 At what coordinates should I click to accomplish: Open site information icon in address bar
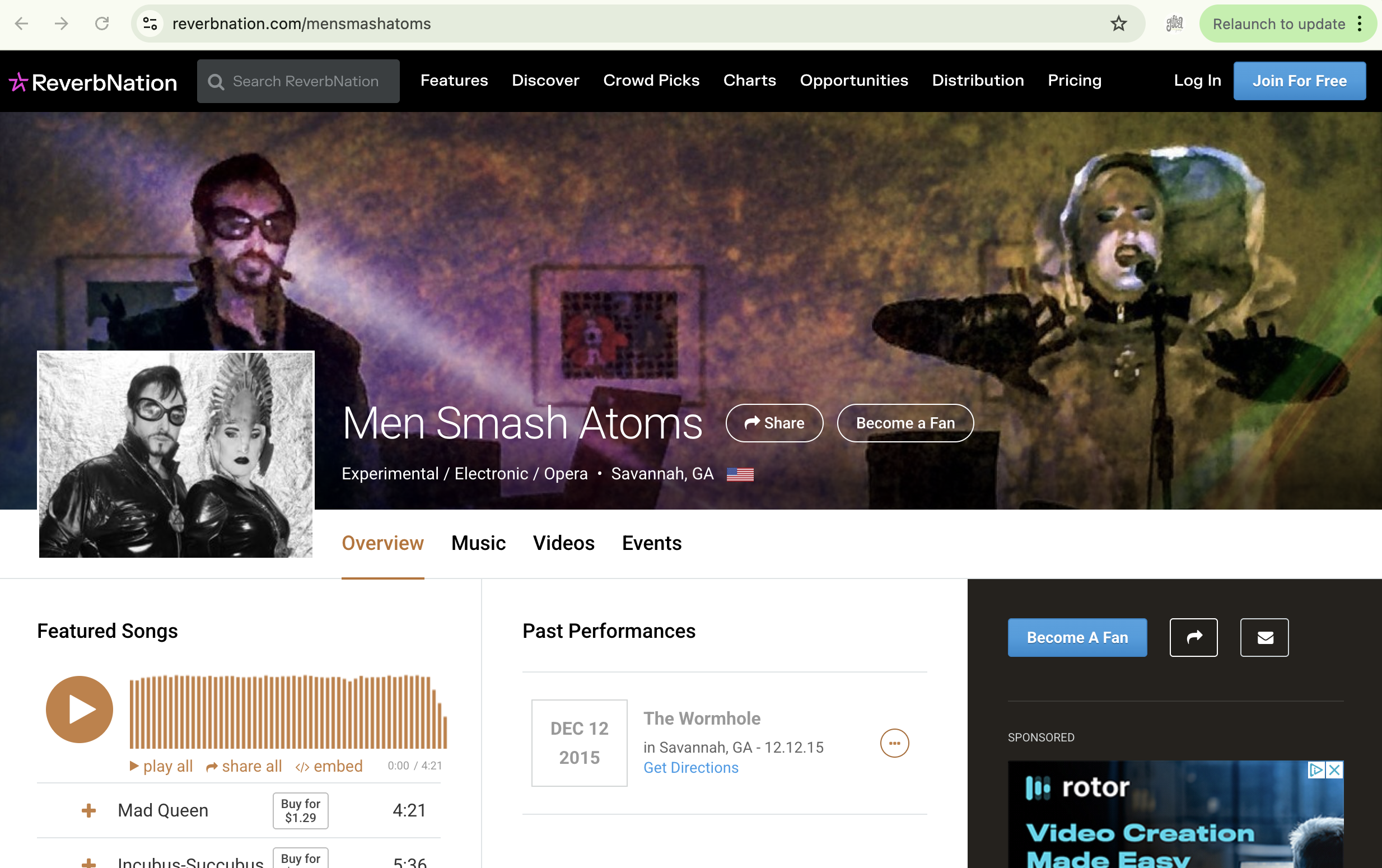pos(151,24)
